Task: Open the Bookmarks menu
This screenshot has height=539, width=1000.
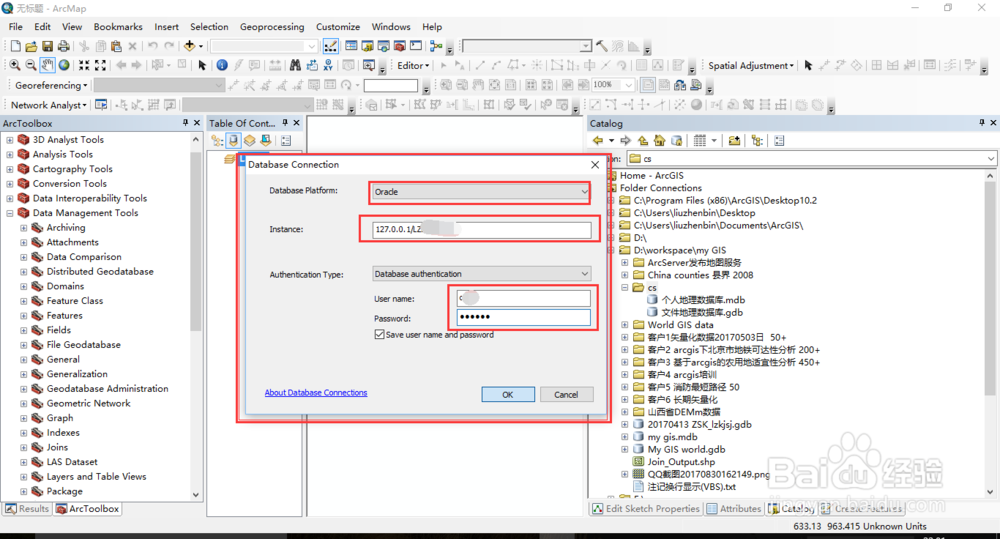Action: tap(118, 27)
